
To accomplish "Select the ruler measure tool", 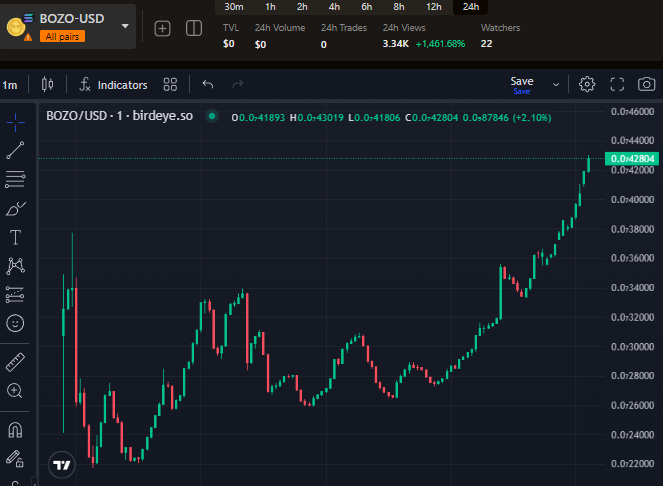I will [15, 362].
